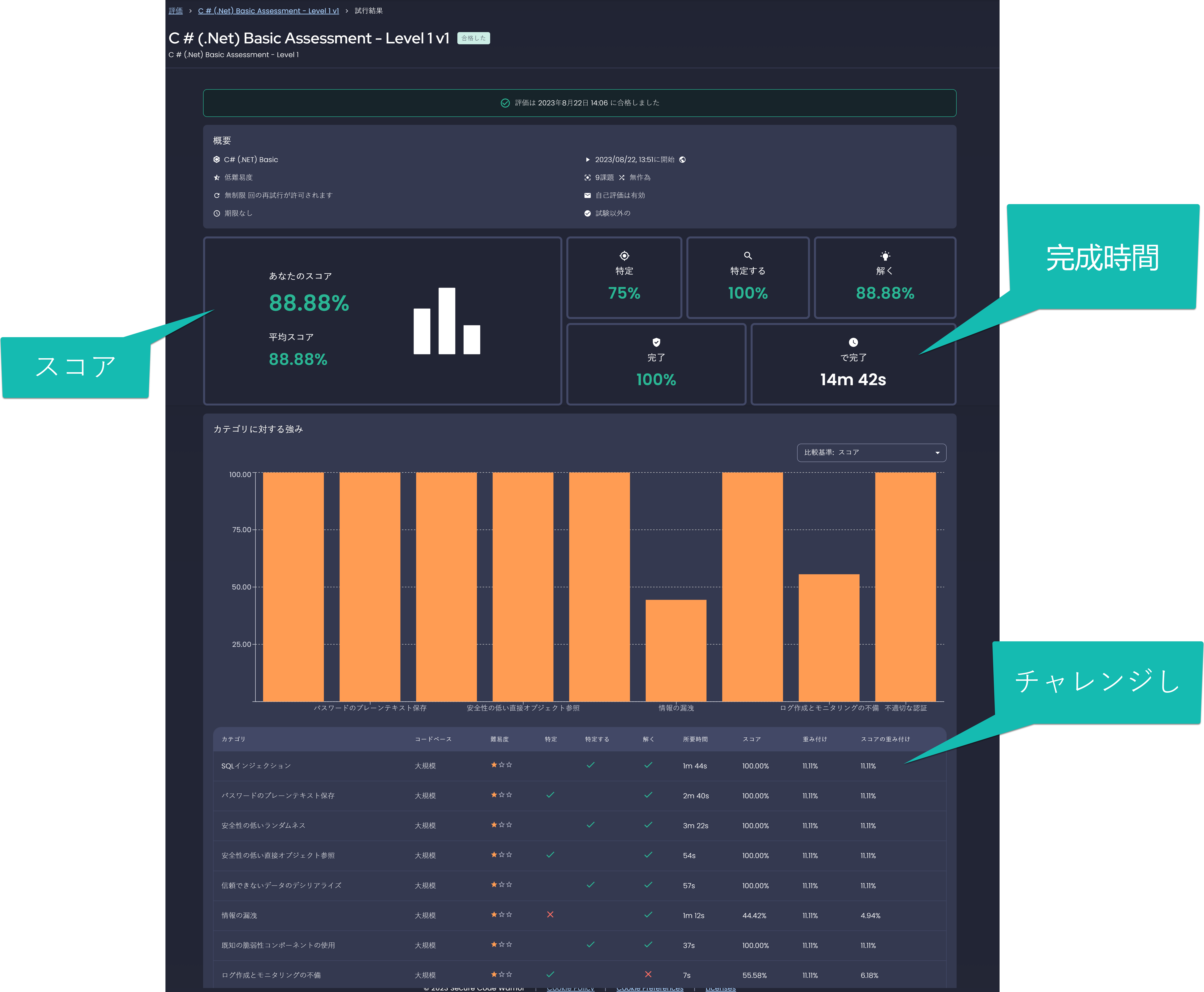Click the cube icon beside C# (.NET) Basic
The image size is (1204, 992).
pos(217,159)
